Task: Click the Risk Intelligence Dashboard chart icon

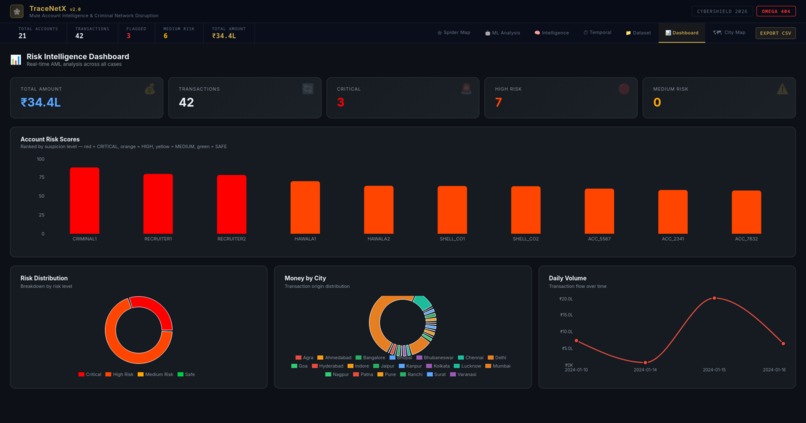Action: point(16,60)
